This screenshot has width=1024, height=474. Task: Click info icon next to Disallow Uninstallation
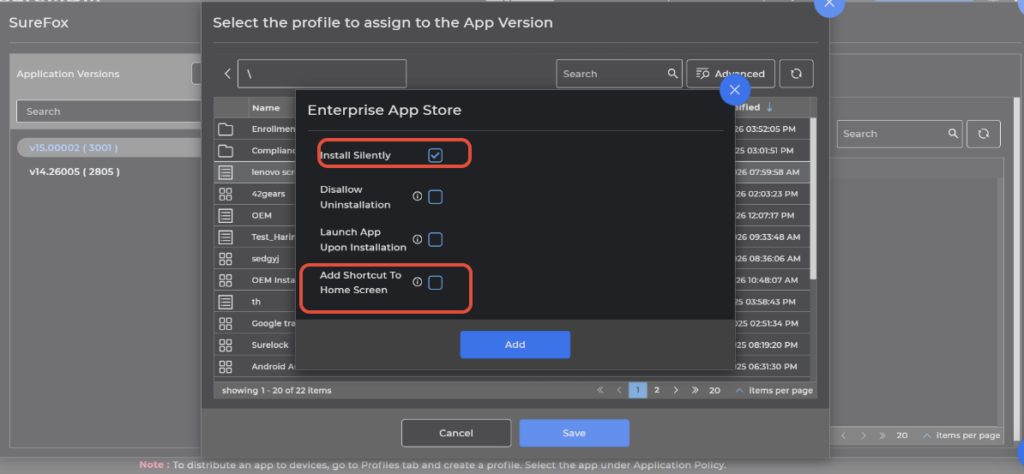click(x=417, y=197)
